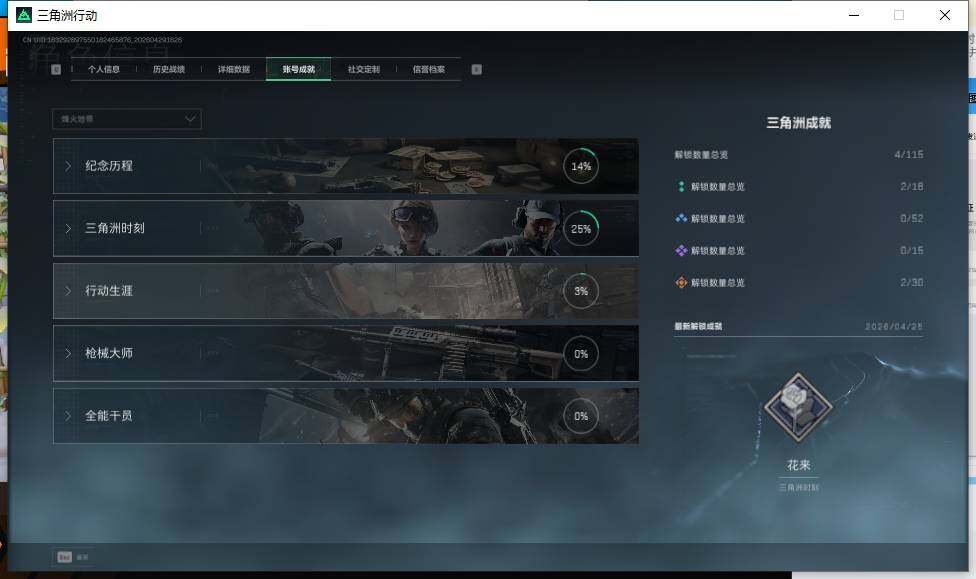Click the 三角洲成就 heading
This screenshot has height=579, width=976.
click(x=799, y=123)
